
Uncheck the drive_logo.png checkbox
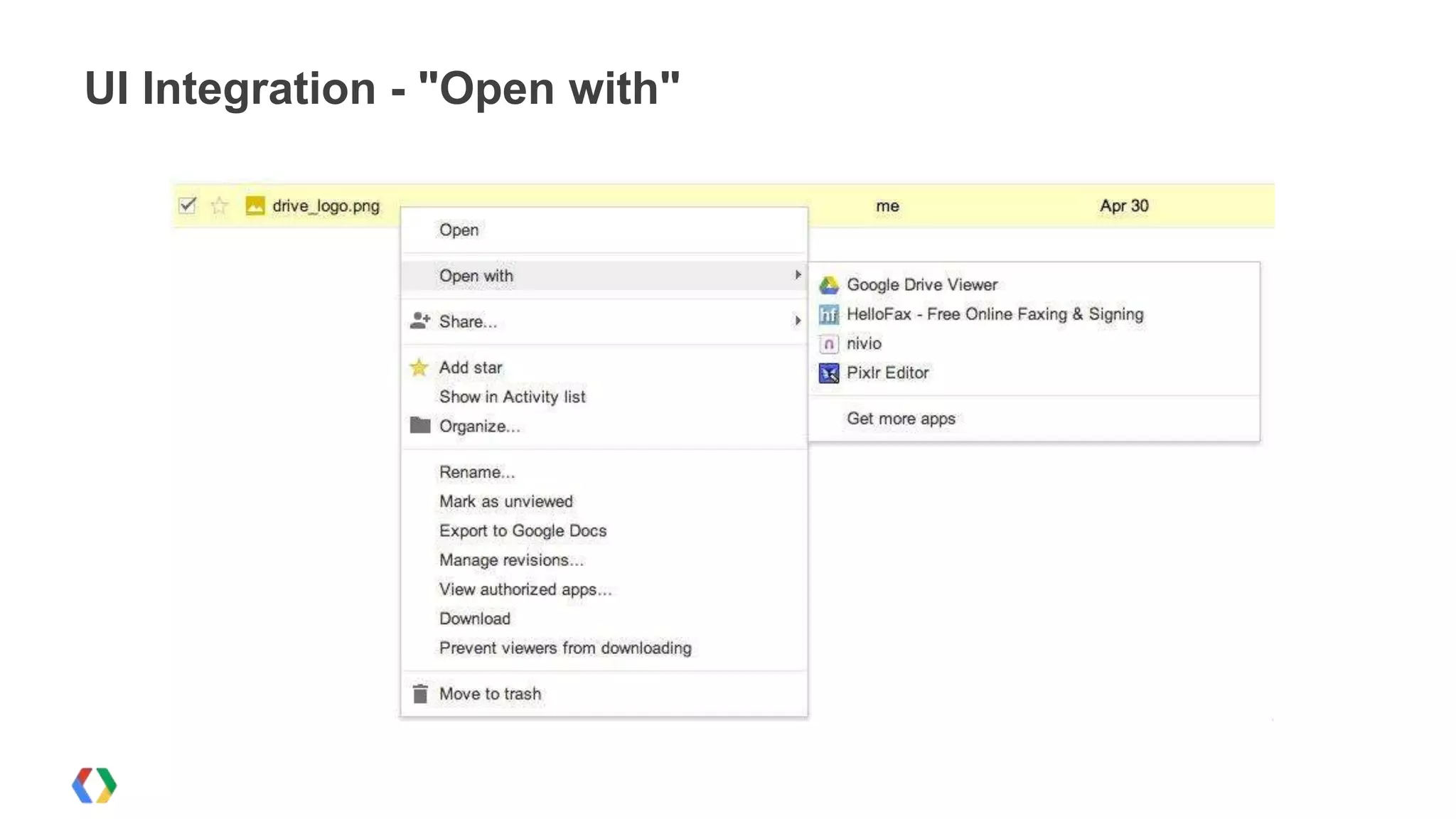click(187, 205)
